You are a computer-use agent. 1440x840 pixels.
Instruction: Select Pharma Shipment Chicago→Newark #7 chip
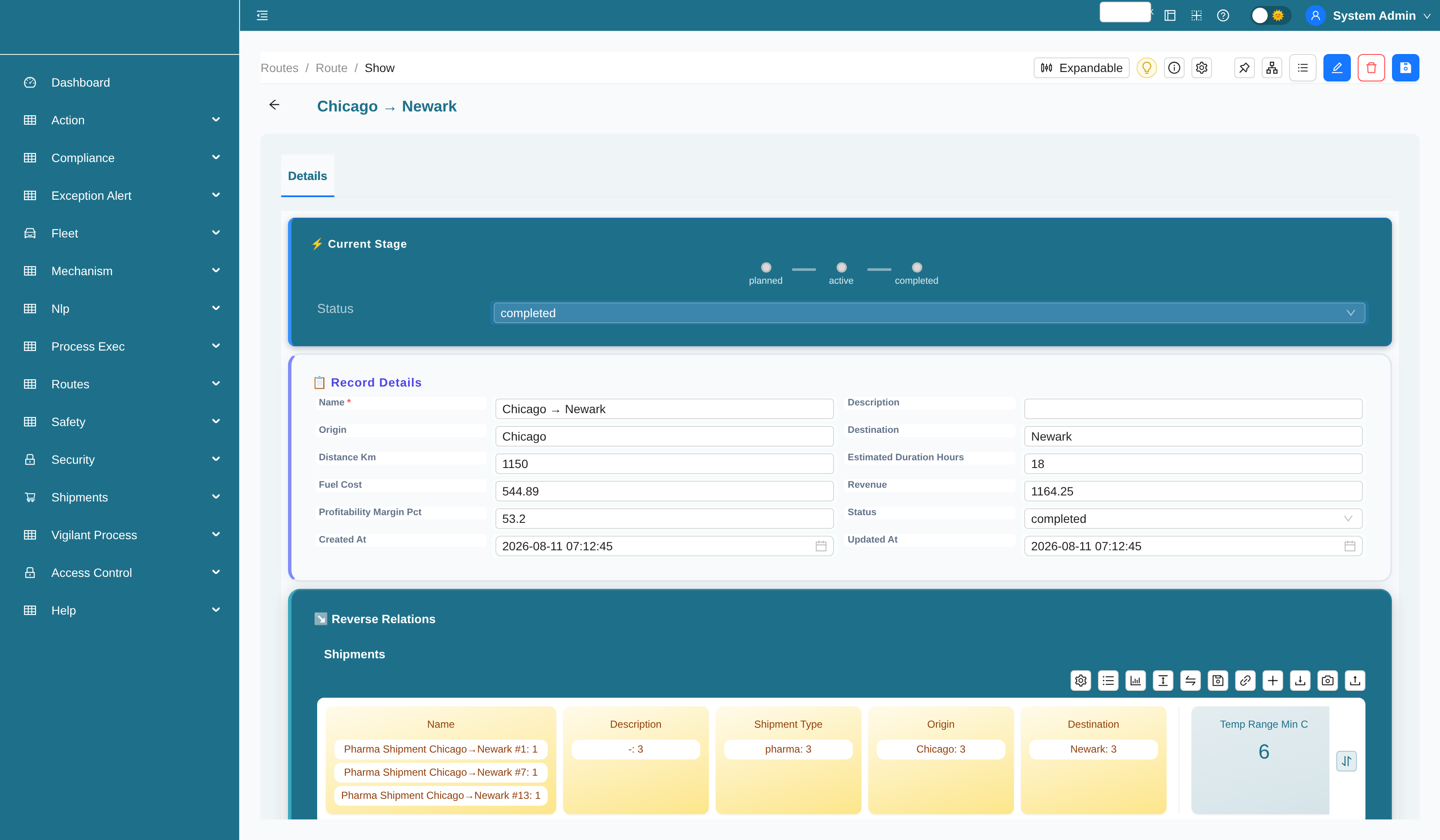[441, 773]
